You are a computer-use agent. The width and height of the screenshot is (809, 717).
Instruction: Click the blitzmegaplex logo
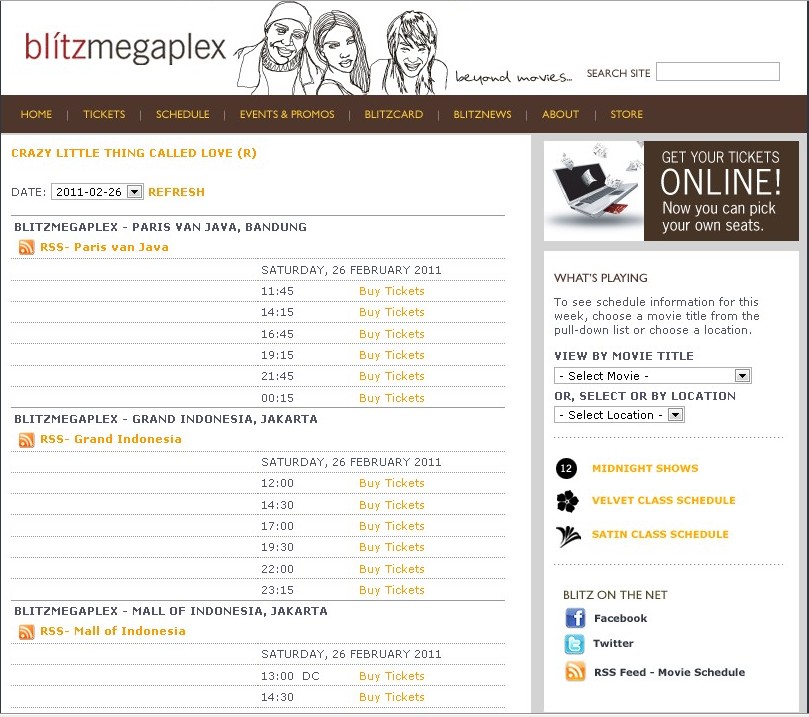125,48
